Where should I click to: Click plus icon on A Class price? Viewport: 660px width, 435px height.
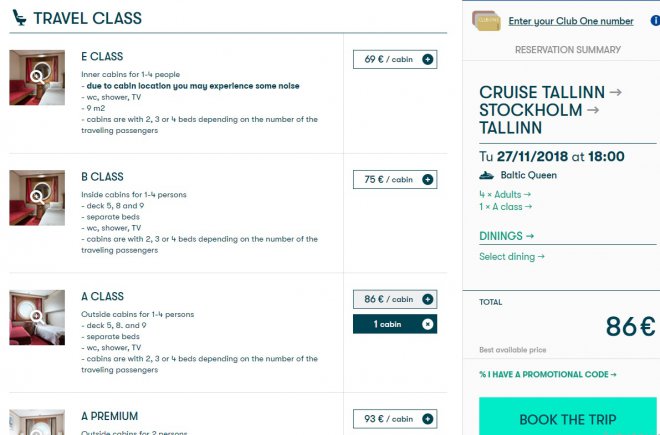[428, 299]
